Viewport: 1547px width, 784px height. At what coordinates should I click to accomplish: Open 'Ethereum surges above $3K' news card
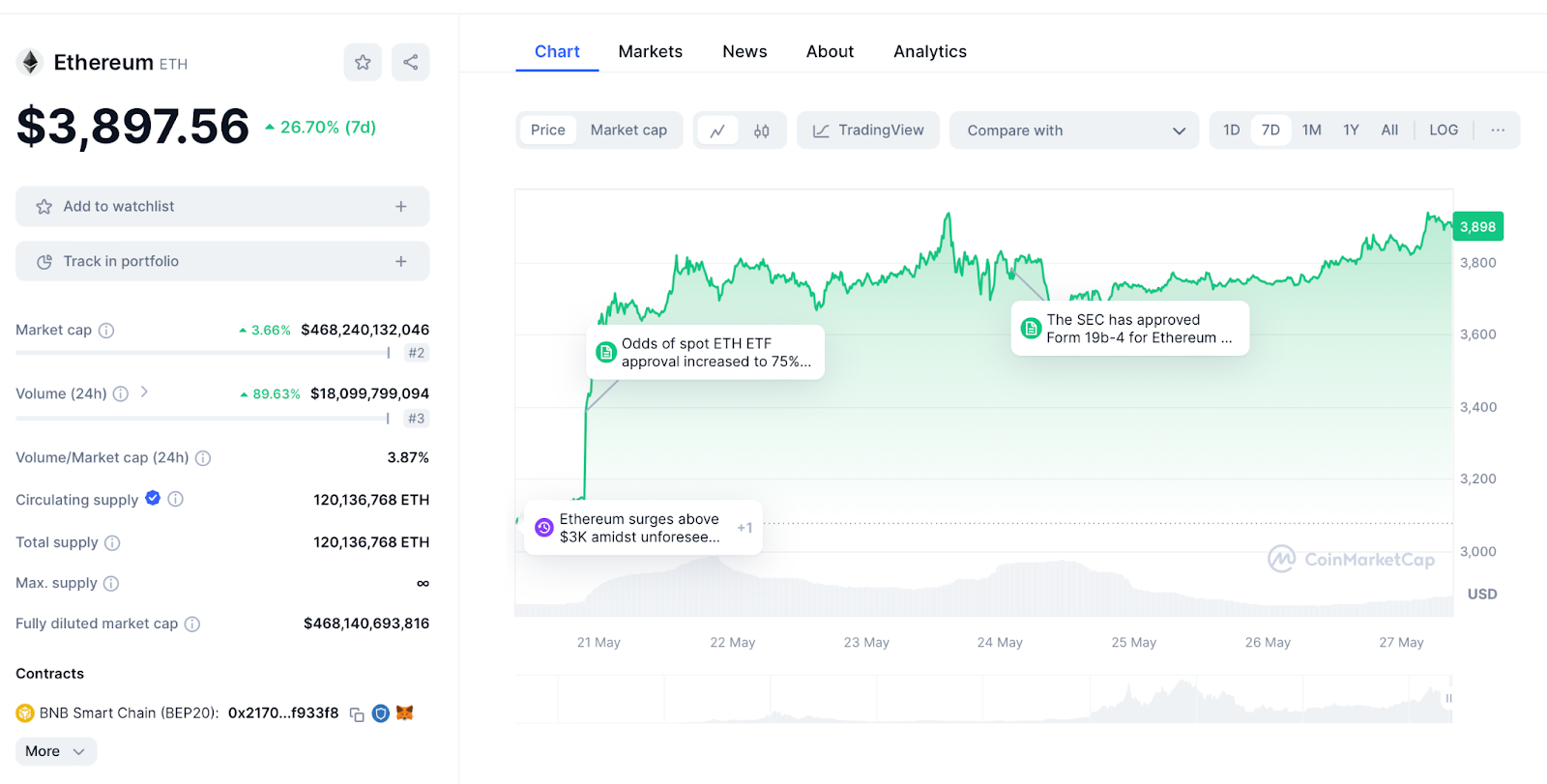click(643, 528)
